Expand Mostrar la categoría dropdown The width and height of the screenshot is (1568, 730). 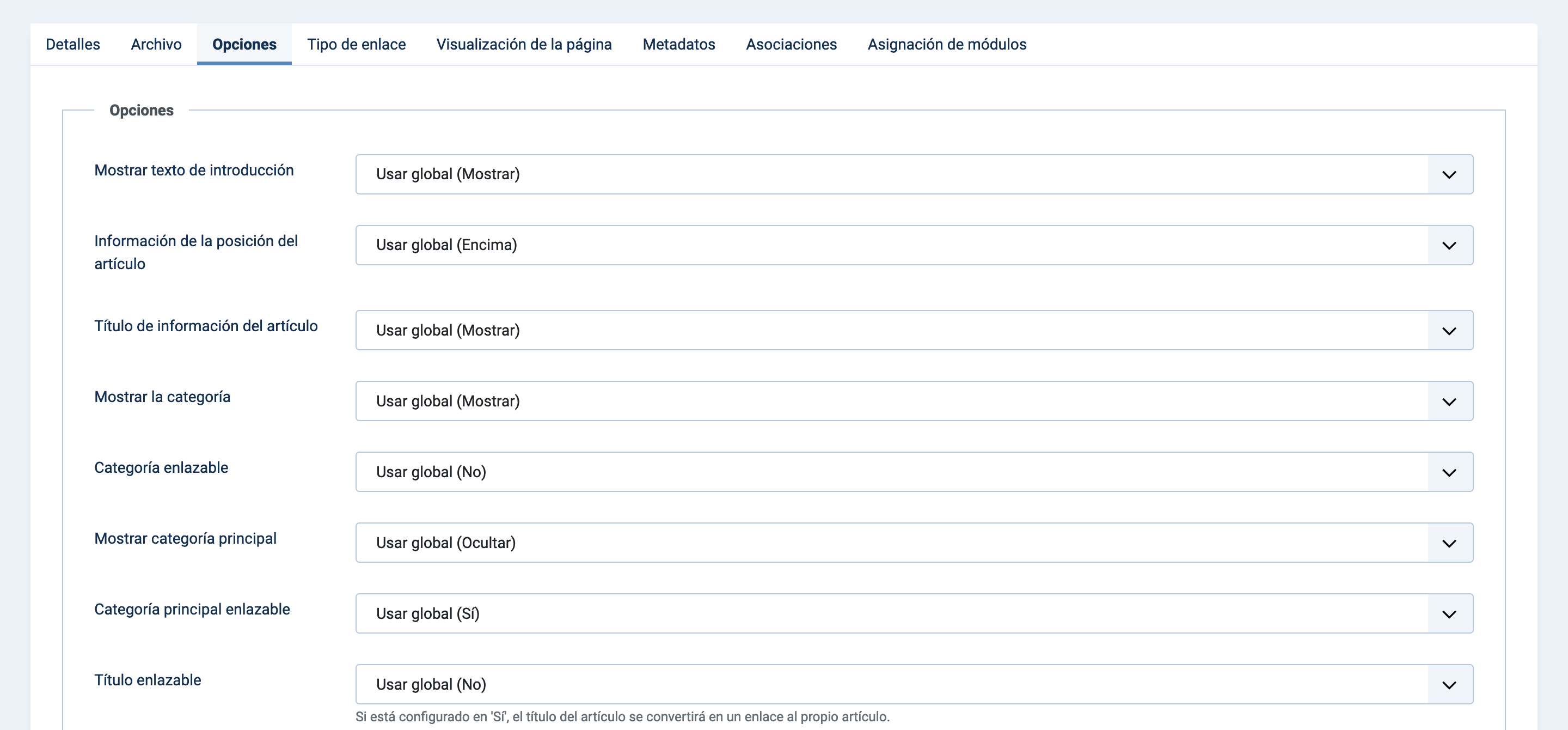(914, 401)
